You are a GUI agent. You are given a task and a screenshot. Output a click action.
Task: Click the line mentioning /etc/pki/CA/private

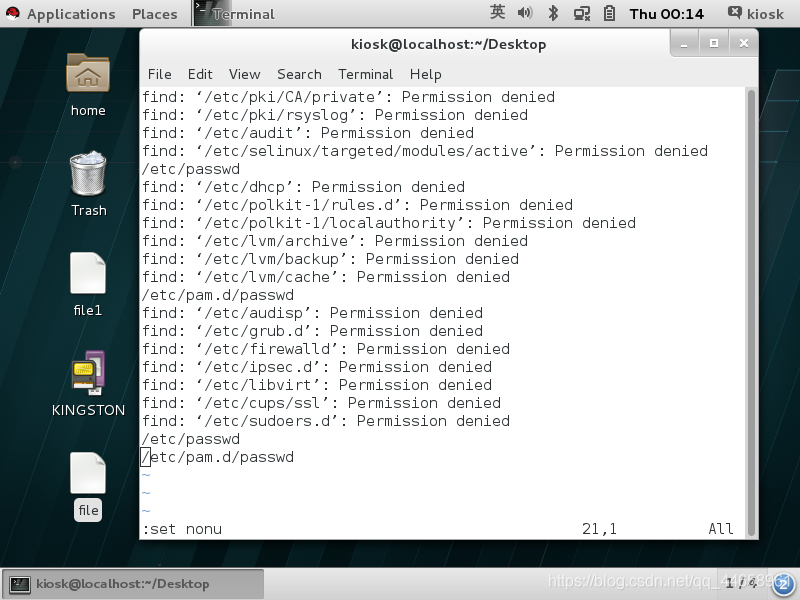(x=348, y=97)
